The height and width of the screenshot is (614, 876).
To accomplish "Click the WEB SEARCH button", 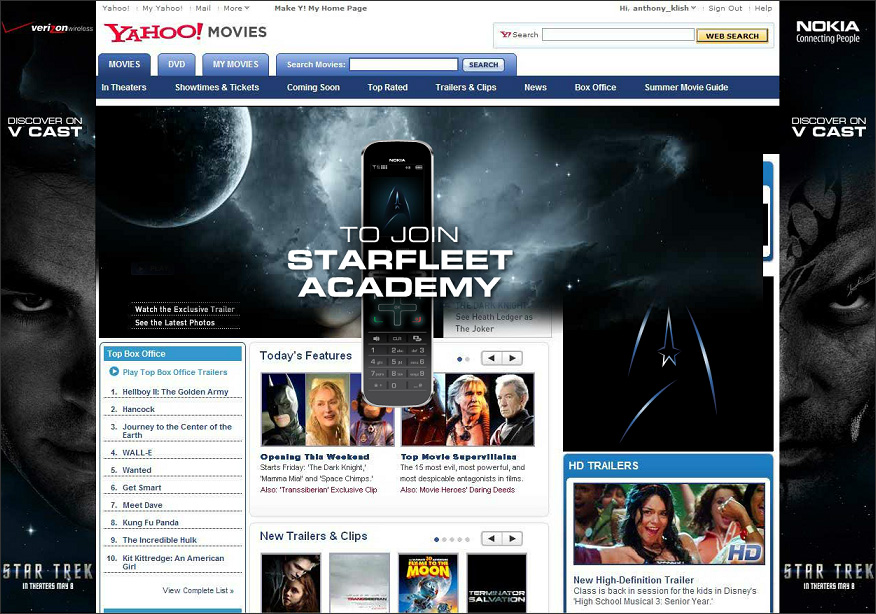I will (x=732, y=36).
